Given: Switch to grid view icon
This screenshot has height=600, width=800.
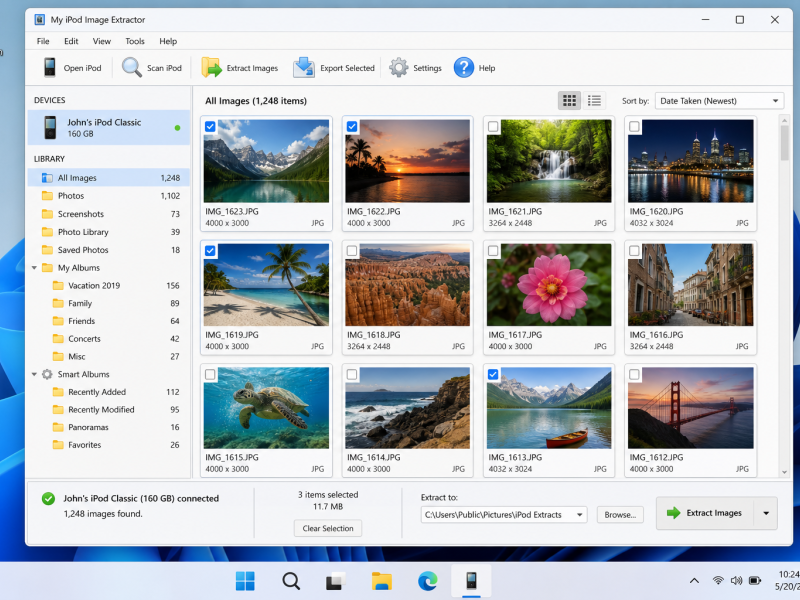Looking at the screenshot, I should [569, 101].
